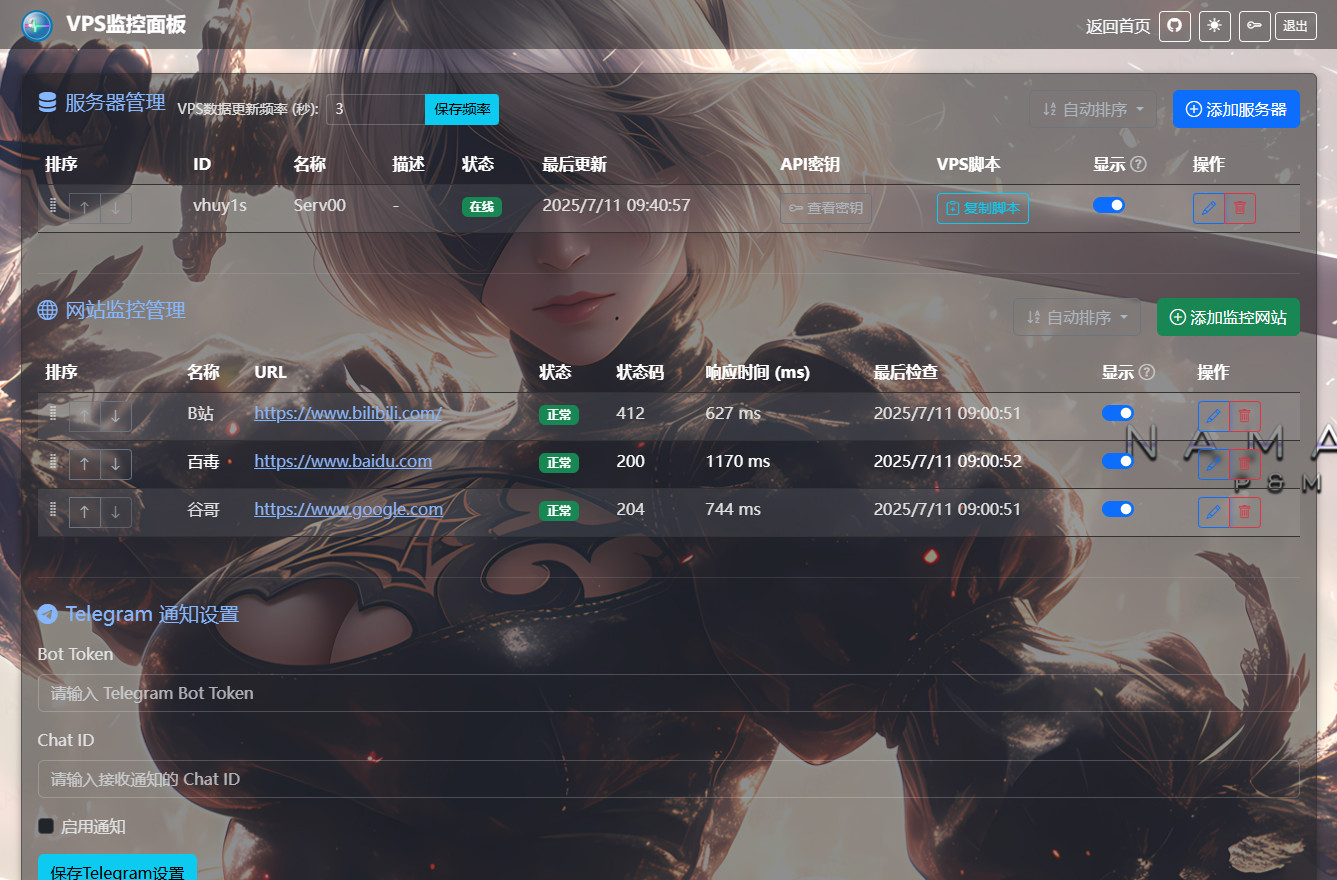Click the 添加监控网站 button
Viewport: 1337px width, 880px height.
click(x=1228, y=317)
